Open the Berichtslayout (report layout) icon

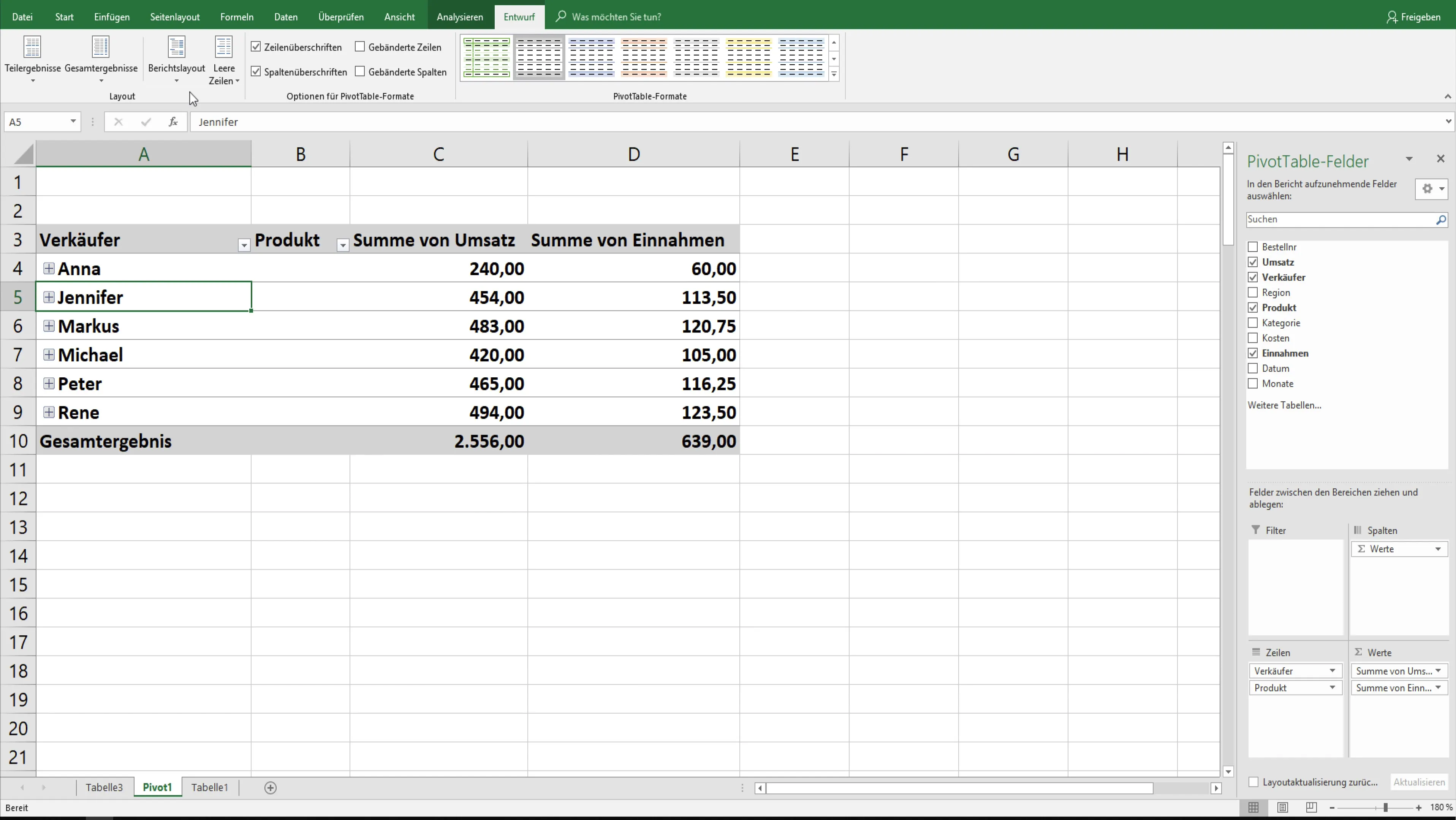(x=176, y=47)
